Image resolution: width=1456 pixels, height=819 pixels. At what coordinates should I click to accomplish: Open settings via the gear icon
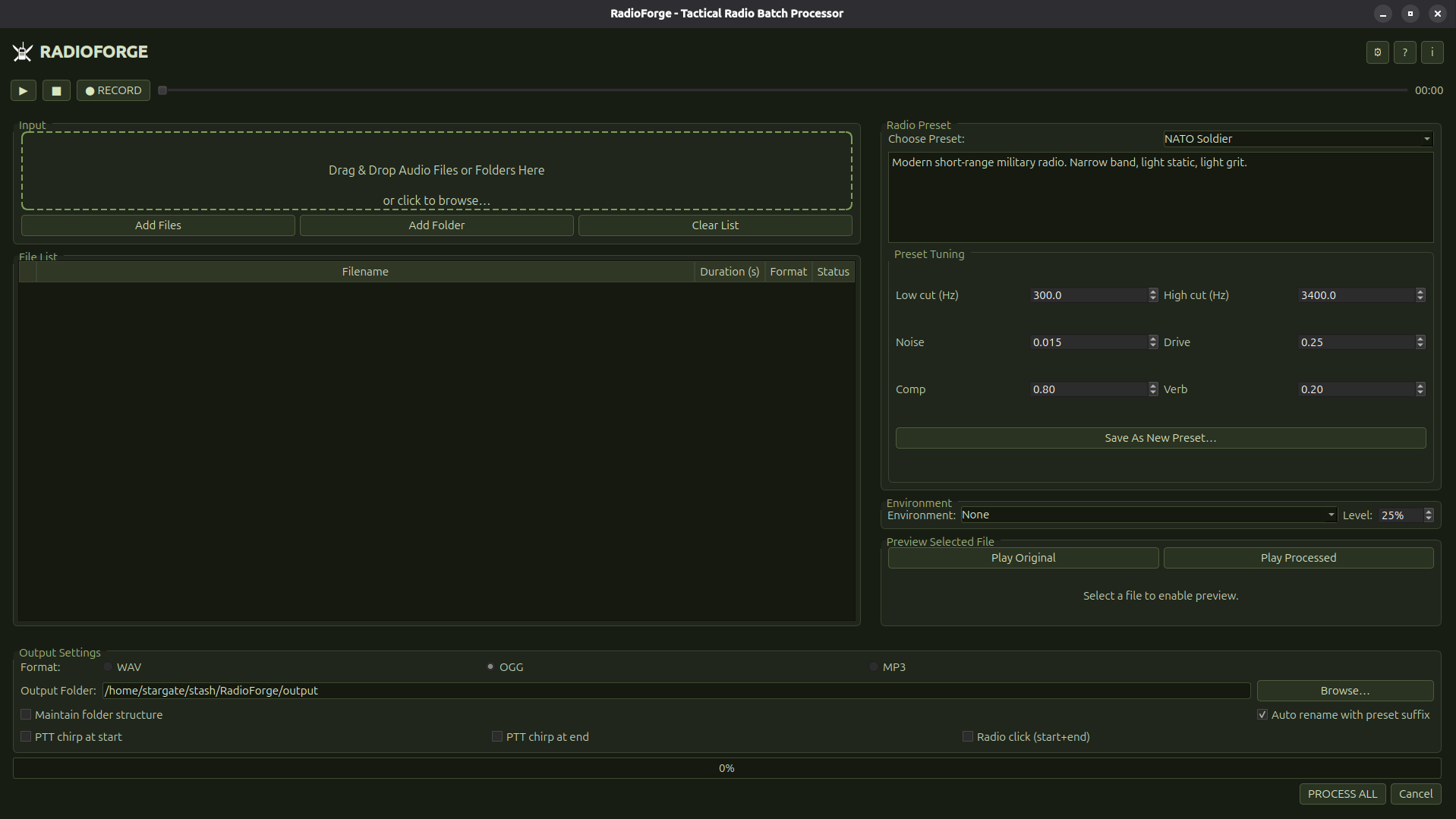1377,52
